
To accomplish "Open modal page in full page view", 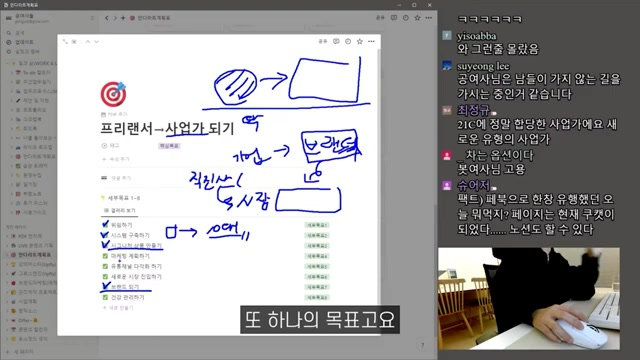I will 65,42.
